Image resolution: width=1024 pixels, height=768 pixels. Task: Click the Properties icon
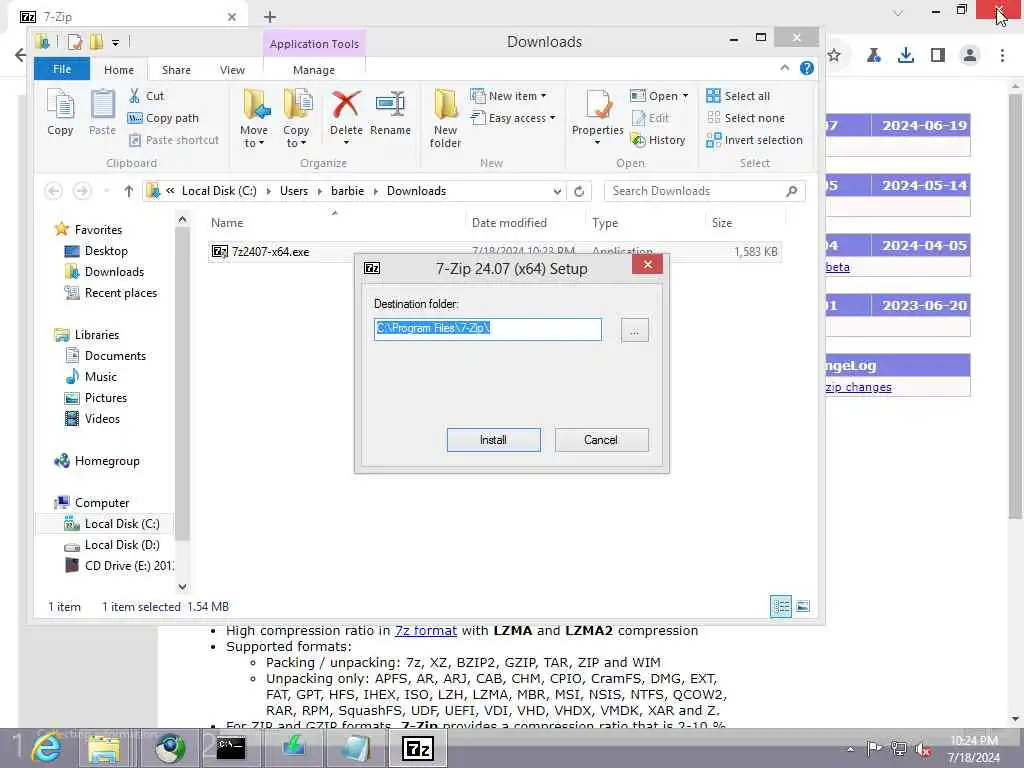pyautogui.click(x=598, y=104)
